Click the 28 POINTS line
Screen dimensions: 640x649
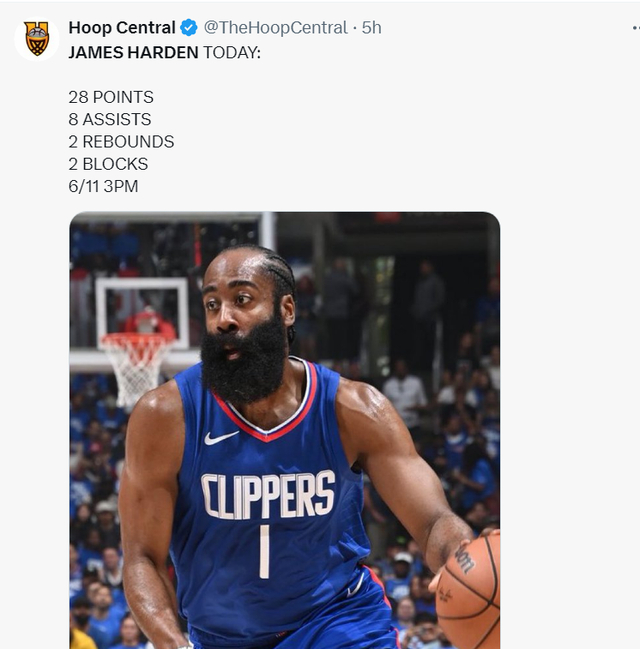[x=111, y=97]
